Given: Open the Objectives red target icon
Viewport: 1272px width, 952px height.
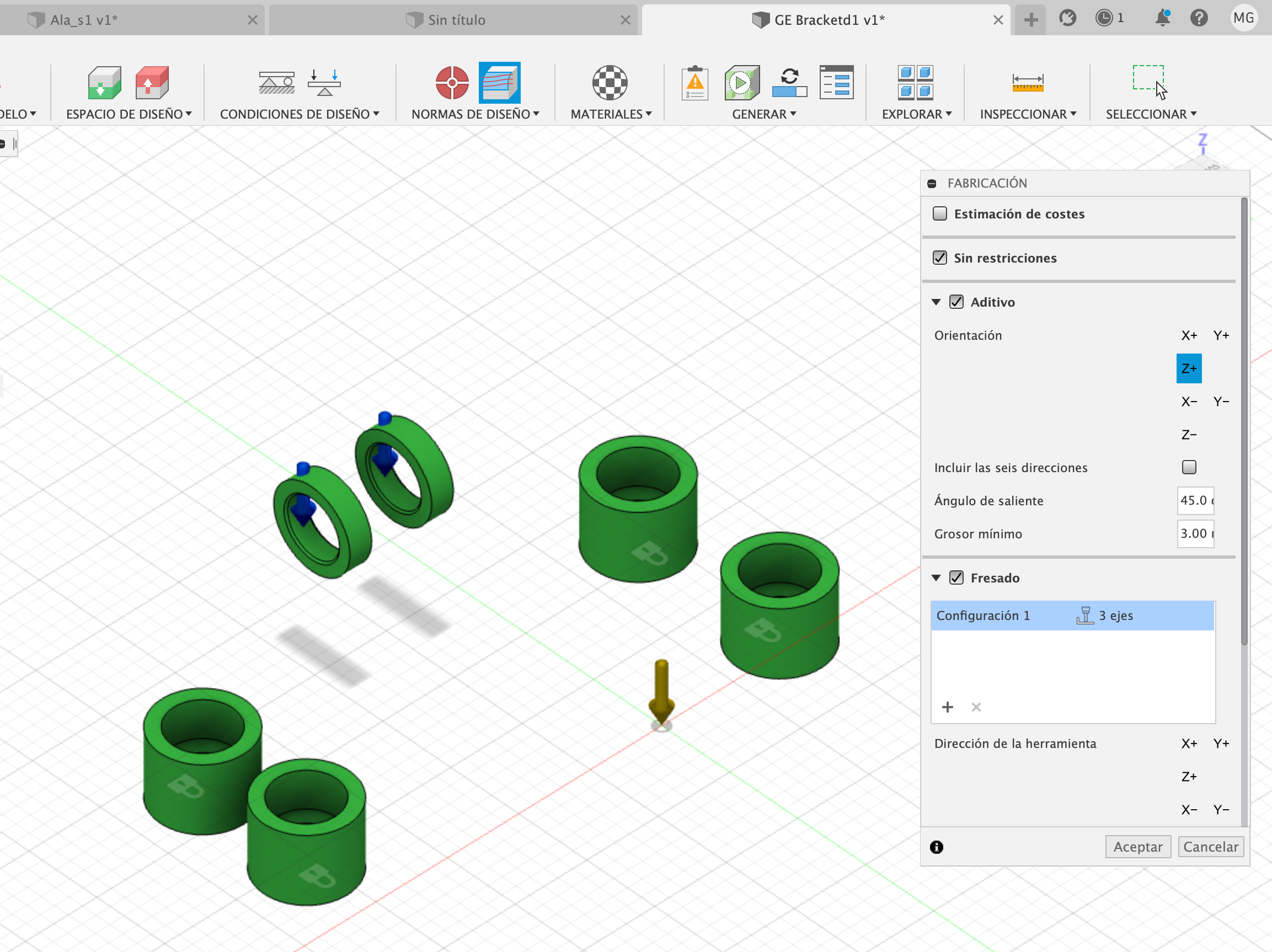Looking at the screenshot, I should click(452, 83).
